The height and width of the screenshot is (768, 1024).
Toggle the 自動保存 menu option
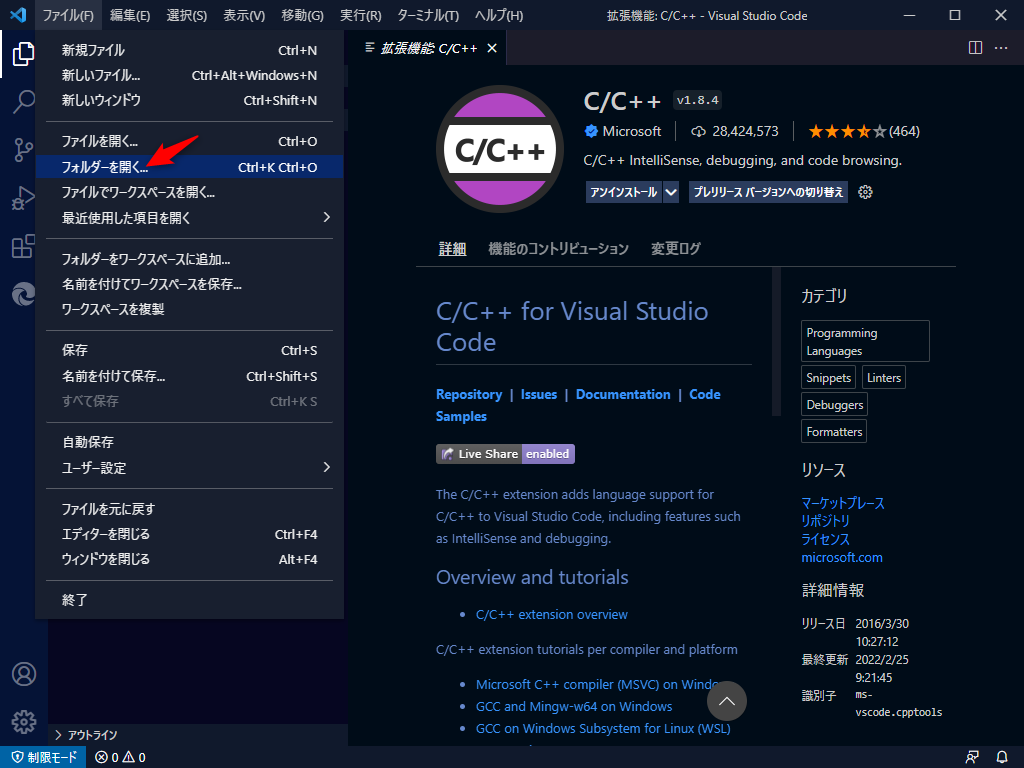tap(189, 442)
